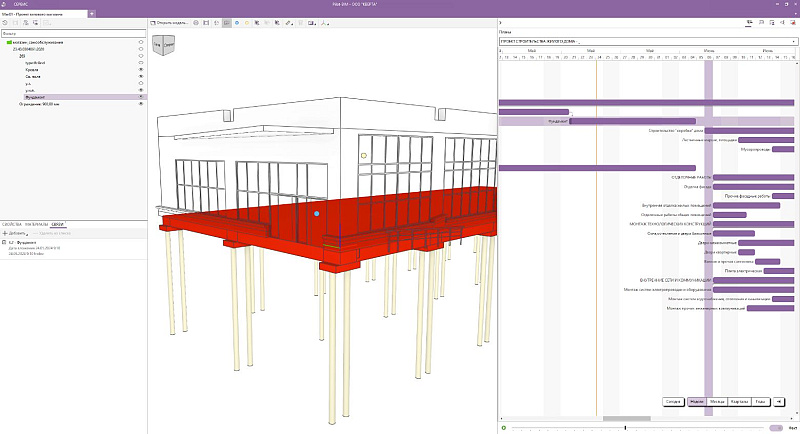Add a new project tab with plus button
Viewport: 800px width, 434px height.
92,14
